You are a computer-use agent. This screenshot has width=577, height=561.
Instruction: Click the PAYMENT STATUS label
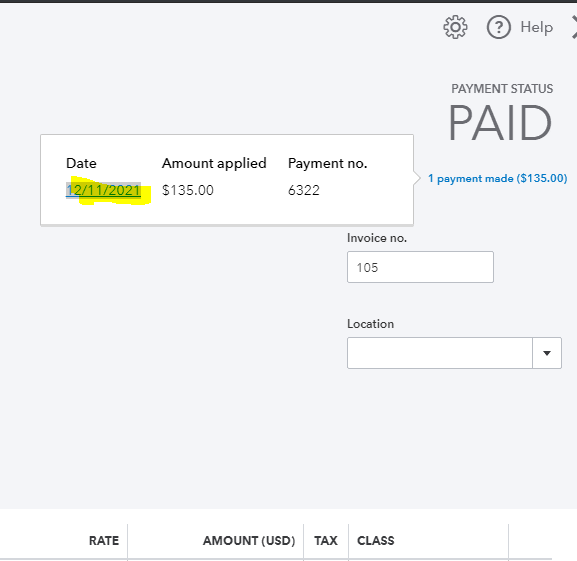502,89
